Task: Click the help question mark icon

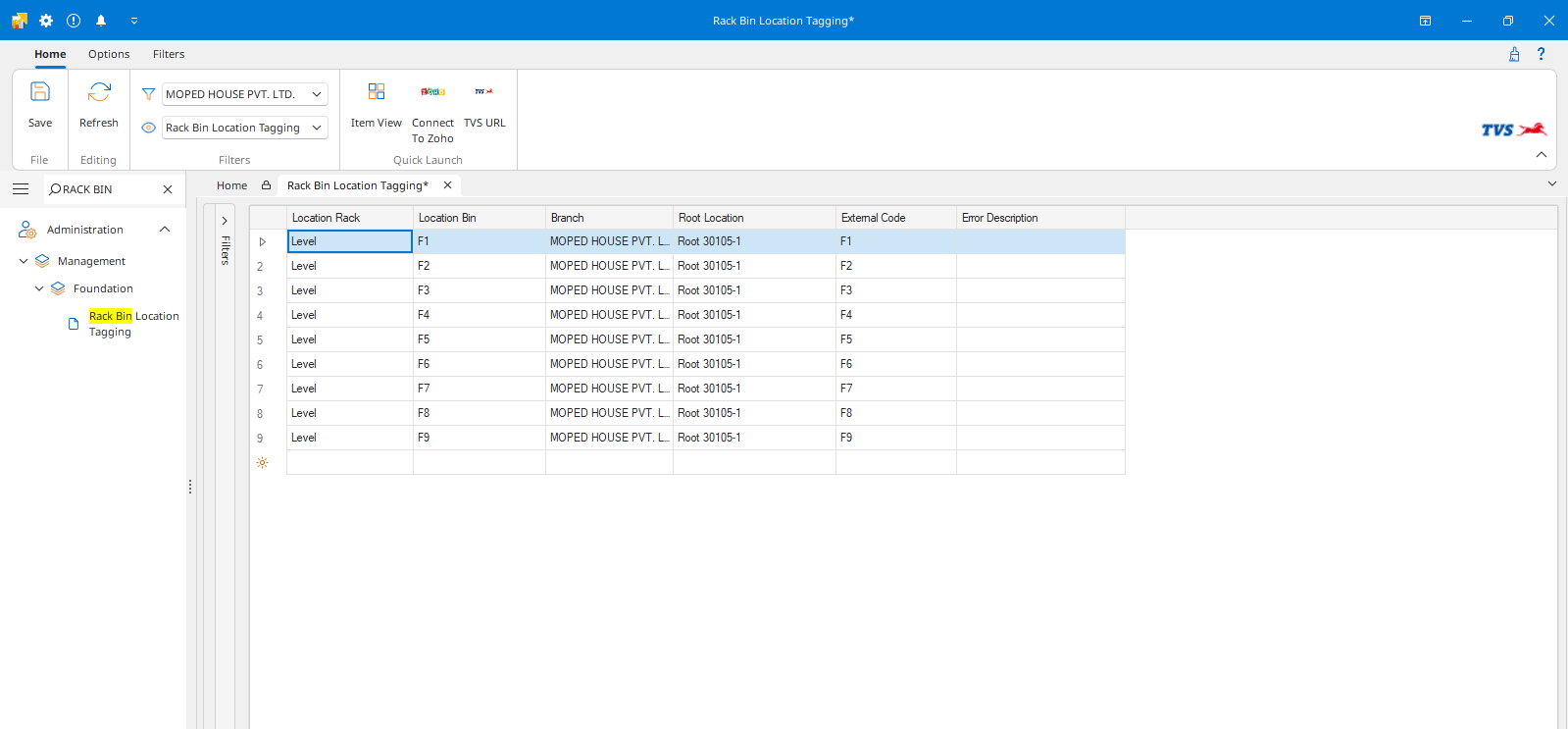Action: point(1541,54)
